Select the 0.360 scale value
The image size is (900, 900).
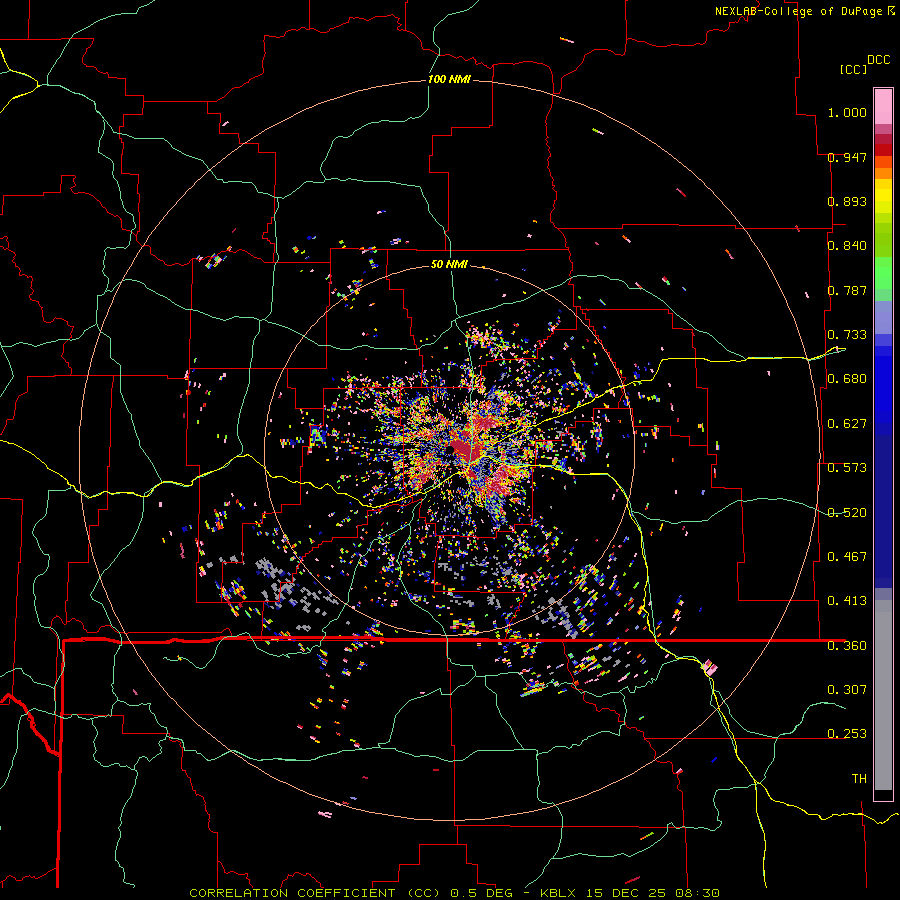(x=847, y=646)
